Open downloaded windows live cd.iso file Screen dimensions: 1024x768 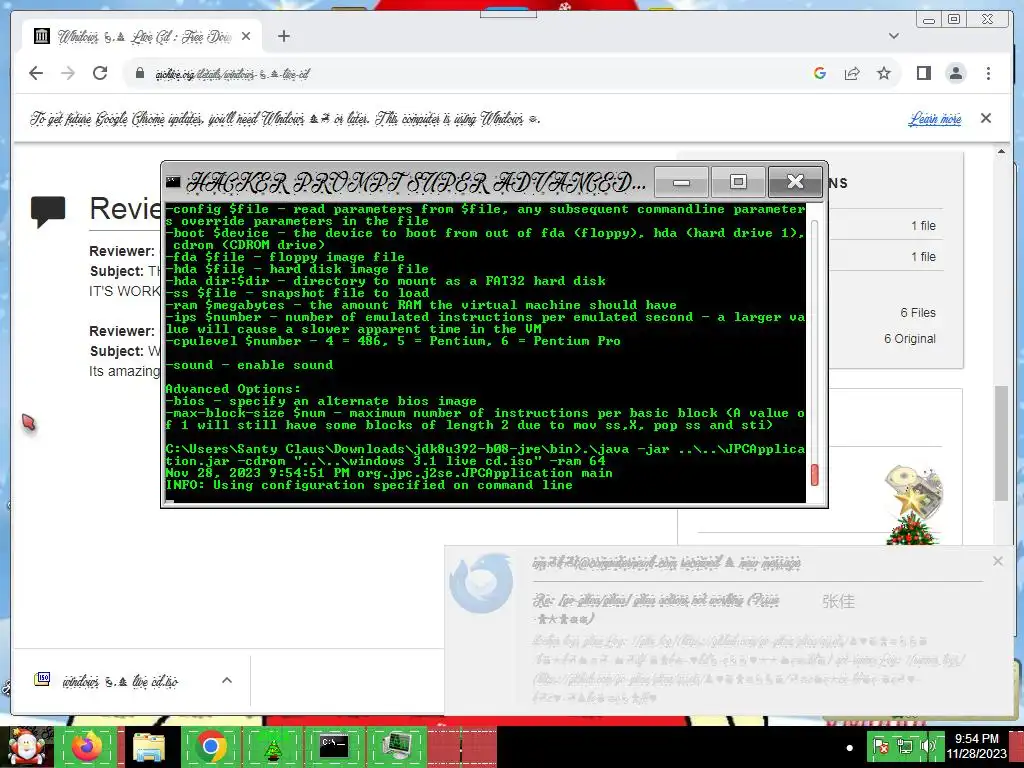[120, 681]
